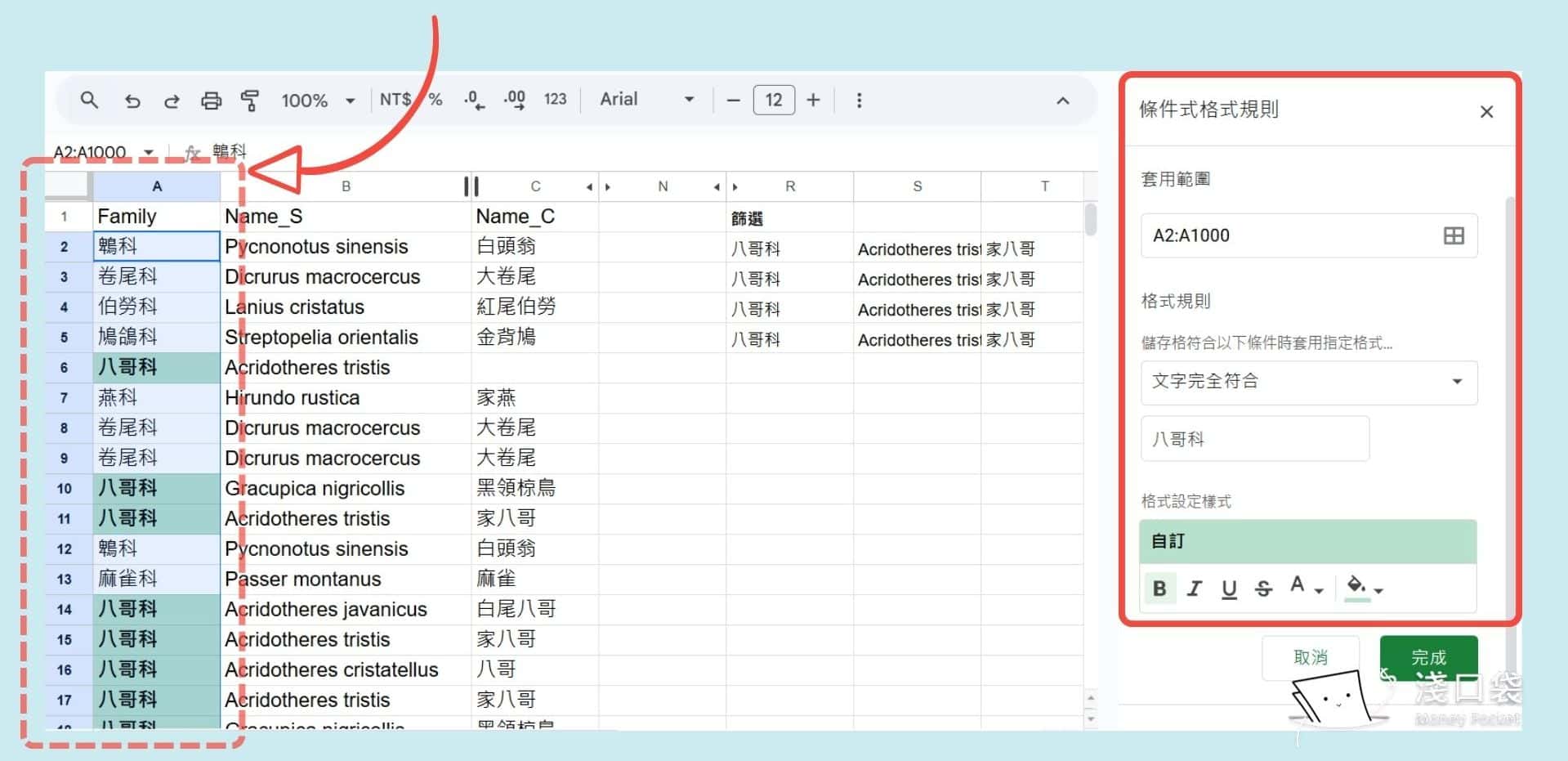Undo the last action

click(x=132, y=100)
